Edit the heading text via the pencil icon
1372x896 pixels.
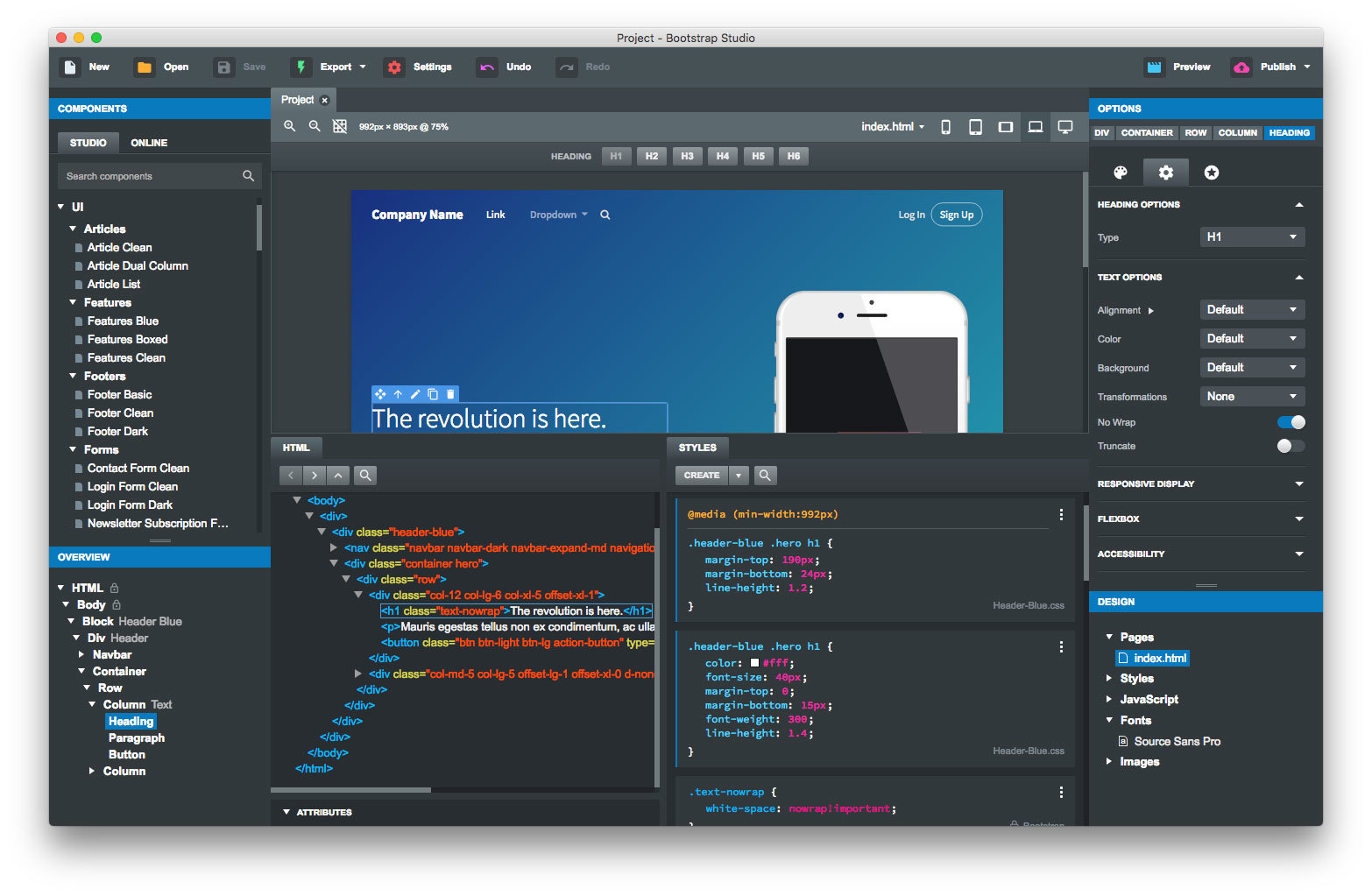[414, 394]
